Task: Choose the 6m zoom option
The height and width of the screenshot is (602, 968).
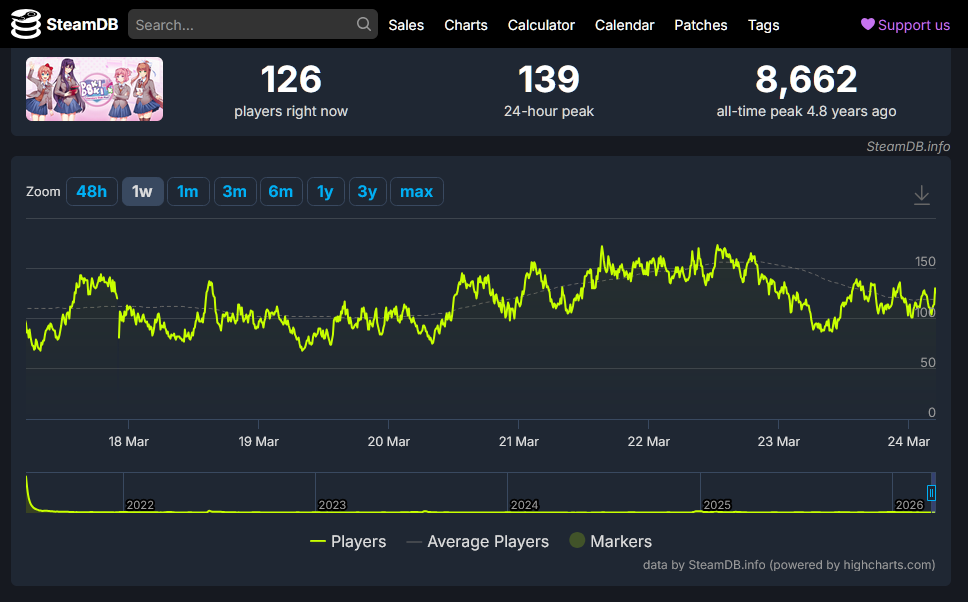Action: pyautogui.click(x=281, y=191)
